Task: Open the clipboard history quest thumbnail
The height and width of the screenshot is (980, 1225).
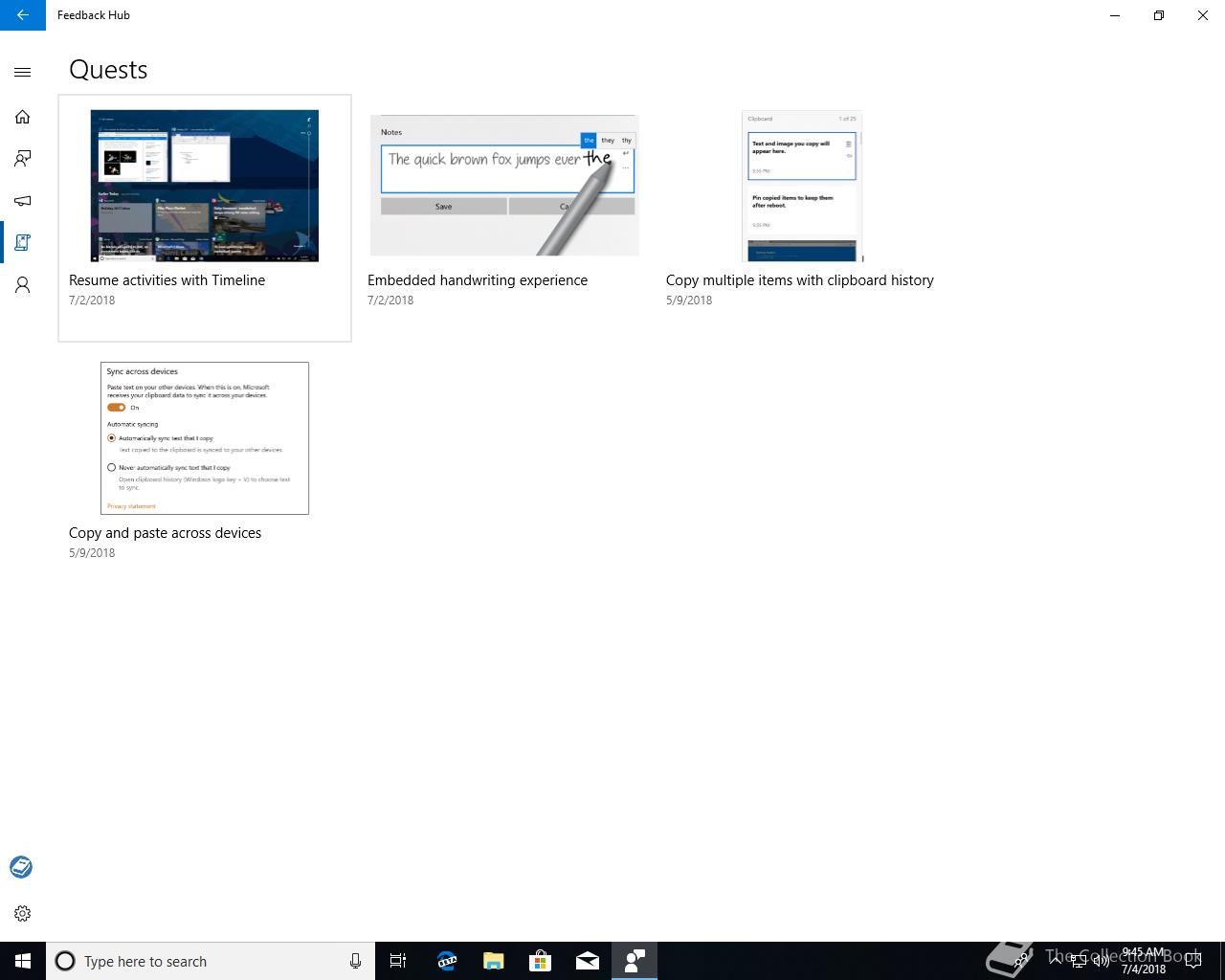Action: (802, 186)
